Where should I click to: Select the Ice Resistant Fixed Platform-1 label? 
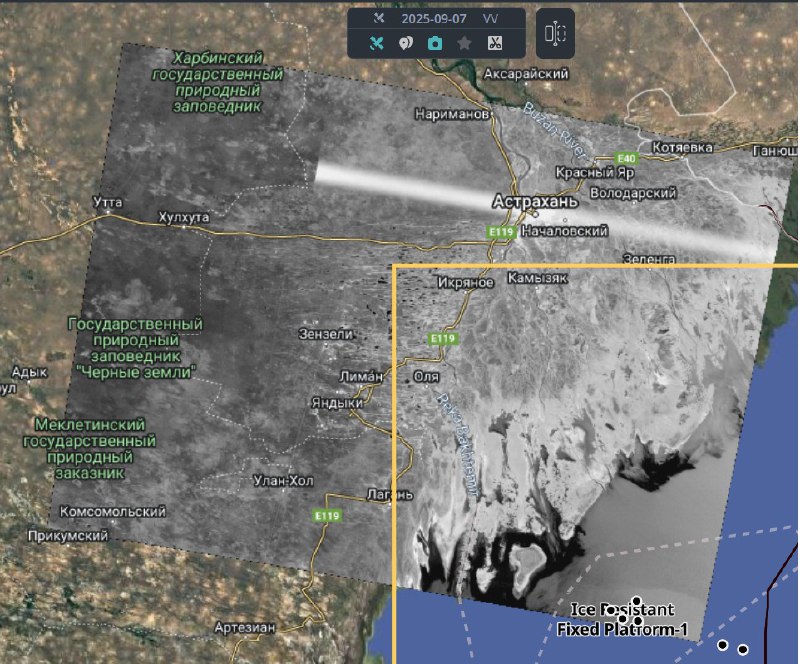[622, 619]
